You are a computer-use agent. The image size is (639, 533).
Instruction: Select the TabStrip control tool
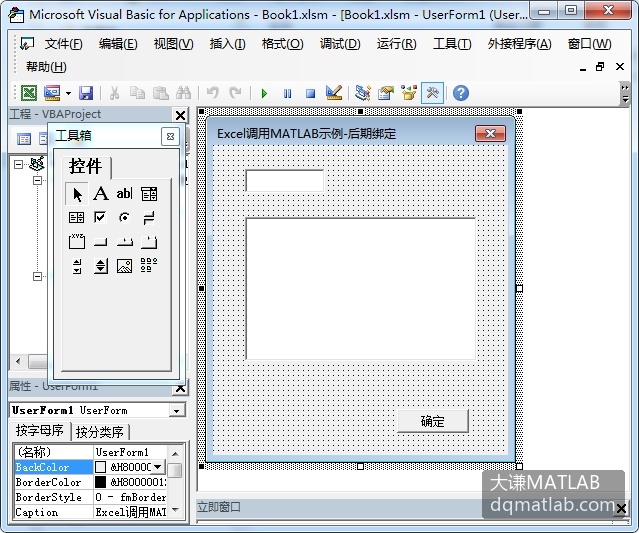coord(125,242)
